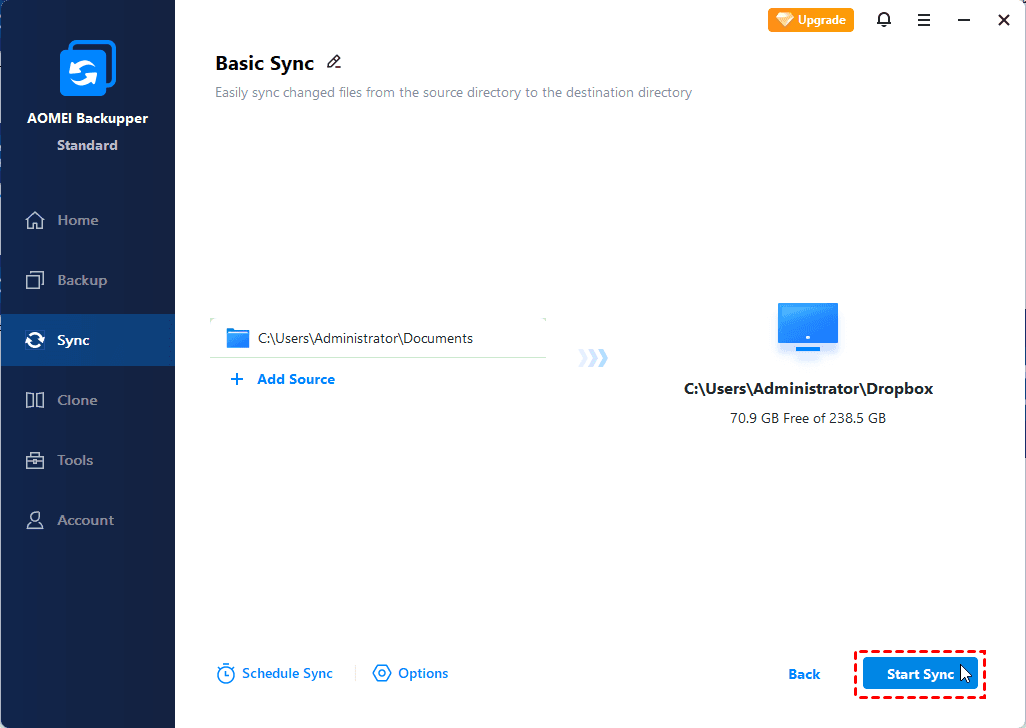Screen dimensions: 1026x728
Task: Click the orange Upgrade button
Action: 811,20
